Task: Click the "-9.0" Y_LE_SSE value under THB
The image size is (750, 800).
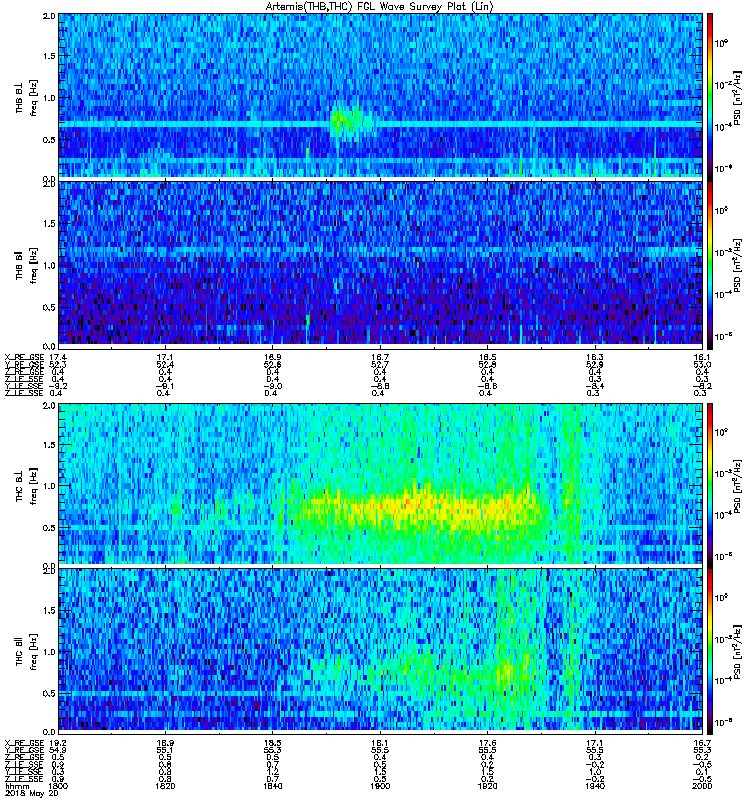Action: pos(272,386)
